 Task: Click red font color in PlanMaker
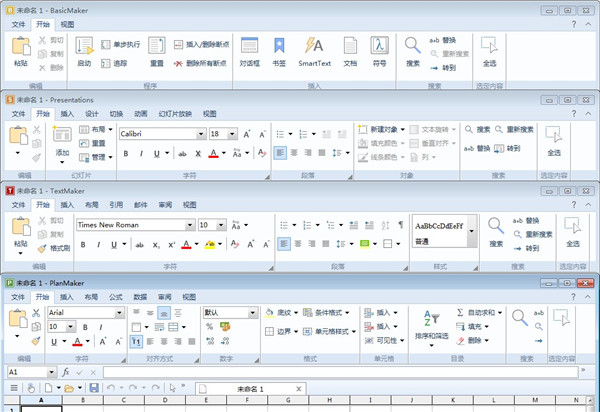[77, 341]
